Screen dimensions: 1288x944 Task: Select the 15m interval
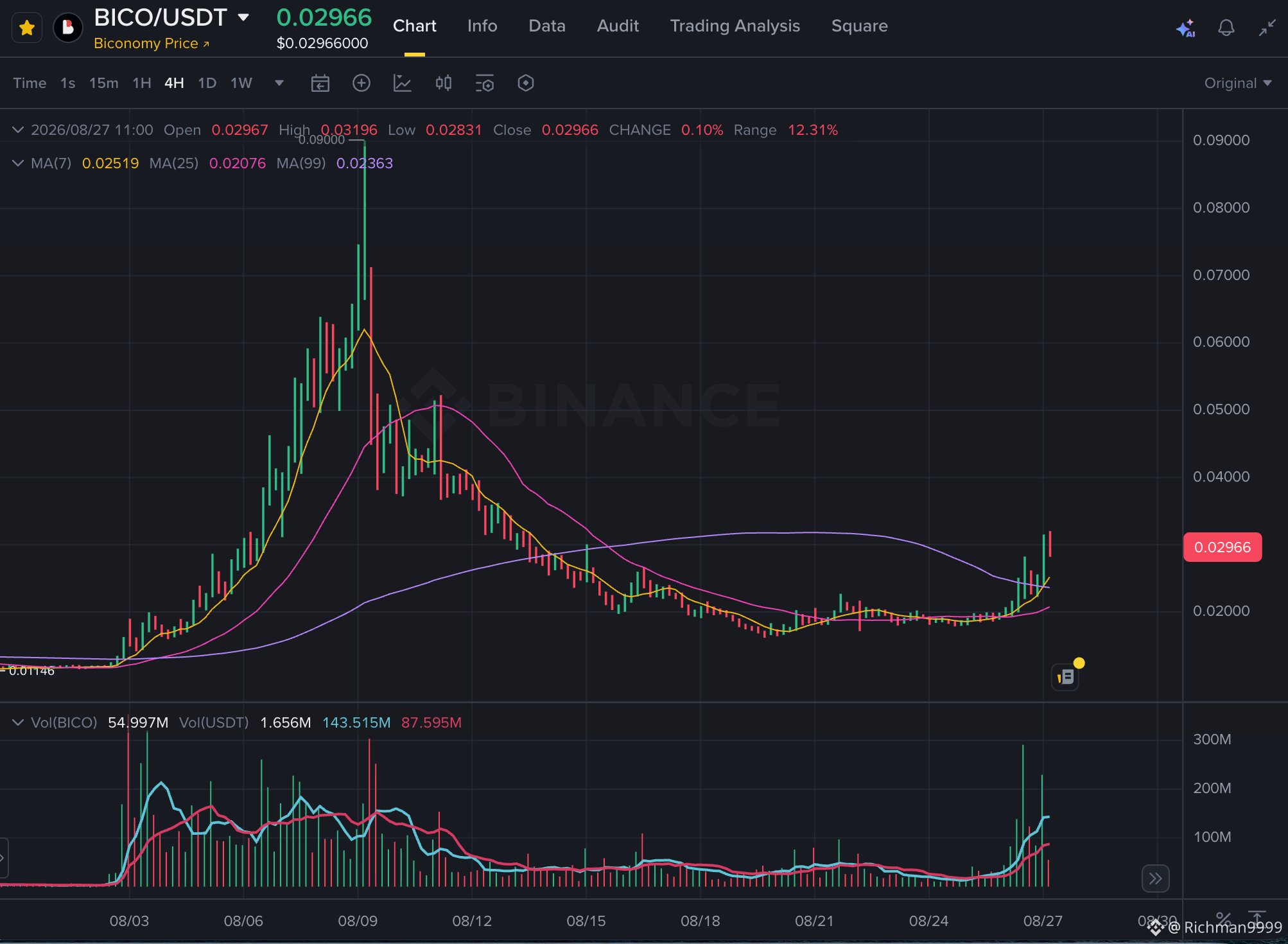click(x=103, y=83)
